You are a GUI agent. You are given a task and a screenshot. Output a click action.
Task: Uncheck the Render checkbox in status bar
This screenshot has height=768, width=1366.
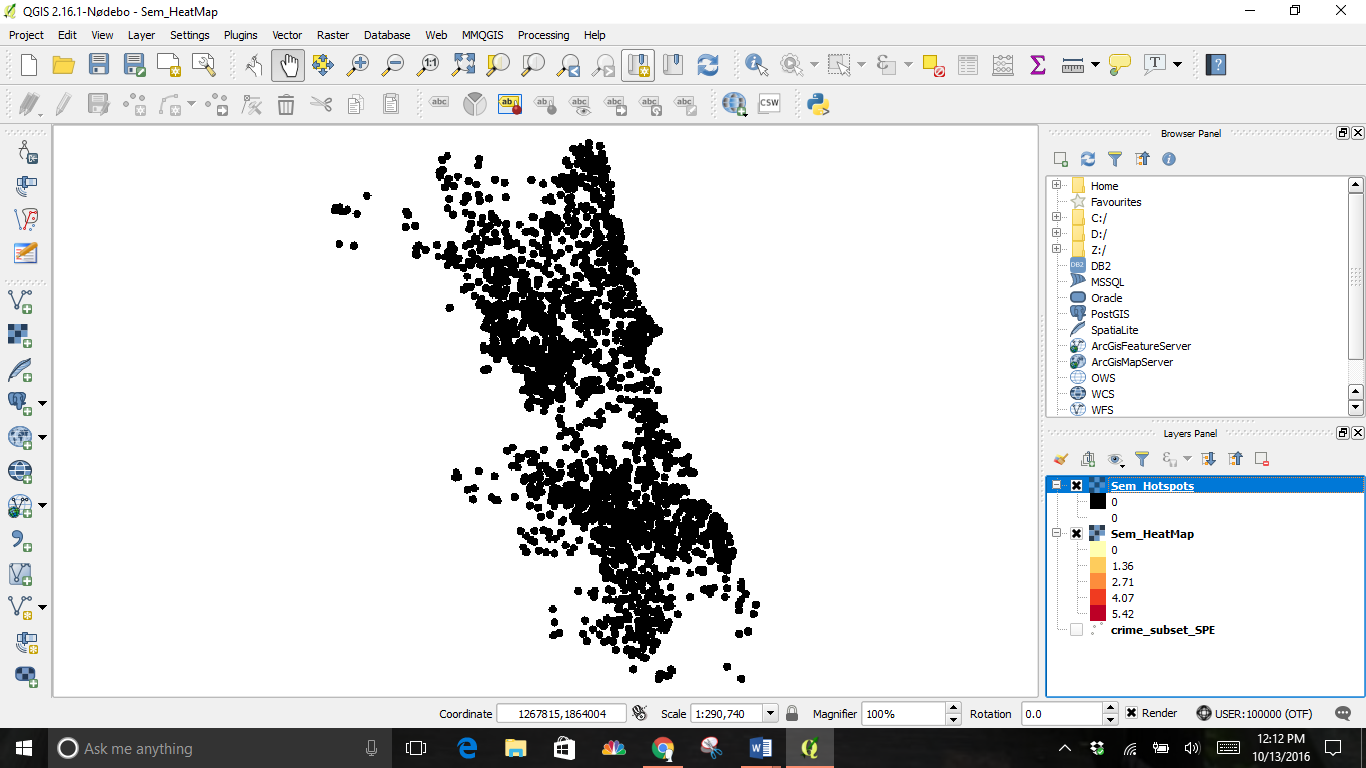tap(1131, 713)
